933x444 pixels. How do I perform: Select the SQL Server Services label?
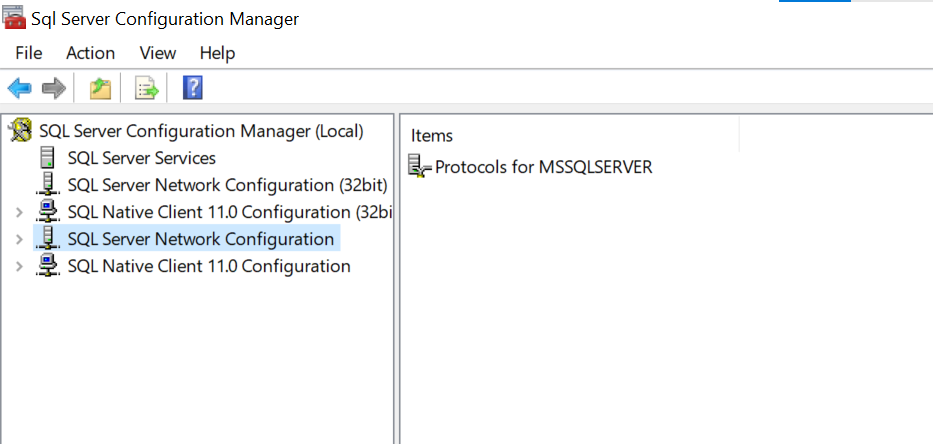(141, 158)
